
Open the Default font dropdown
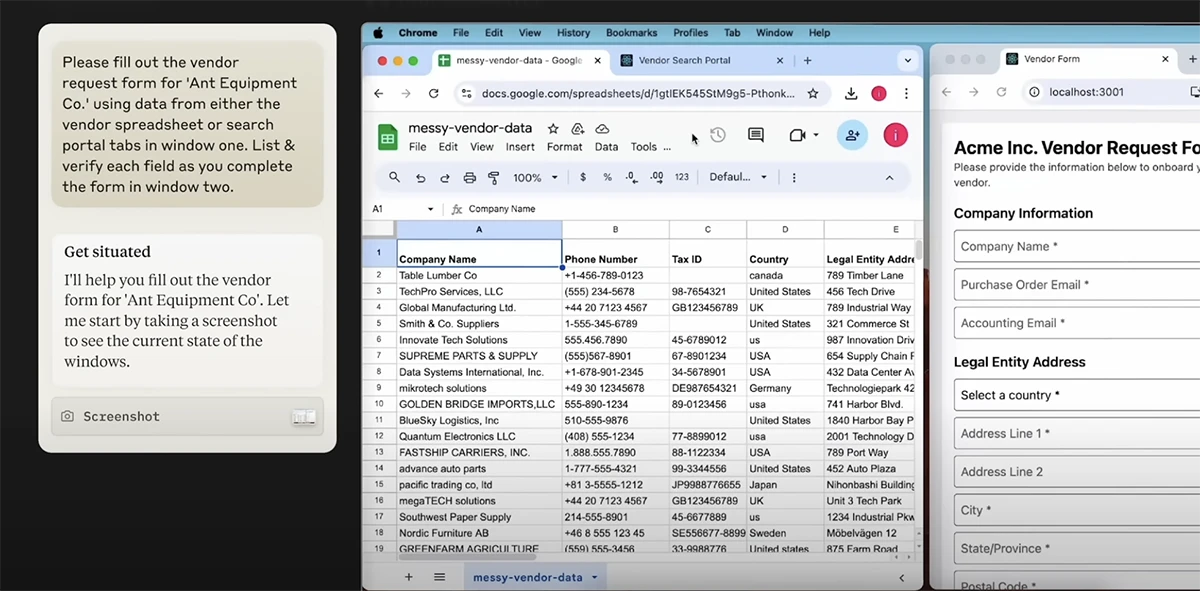point(738,177)
